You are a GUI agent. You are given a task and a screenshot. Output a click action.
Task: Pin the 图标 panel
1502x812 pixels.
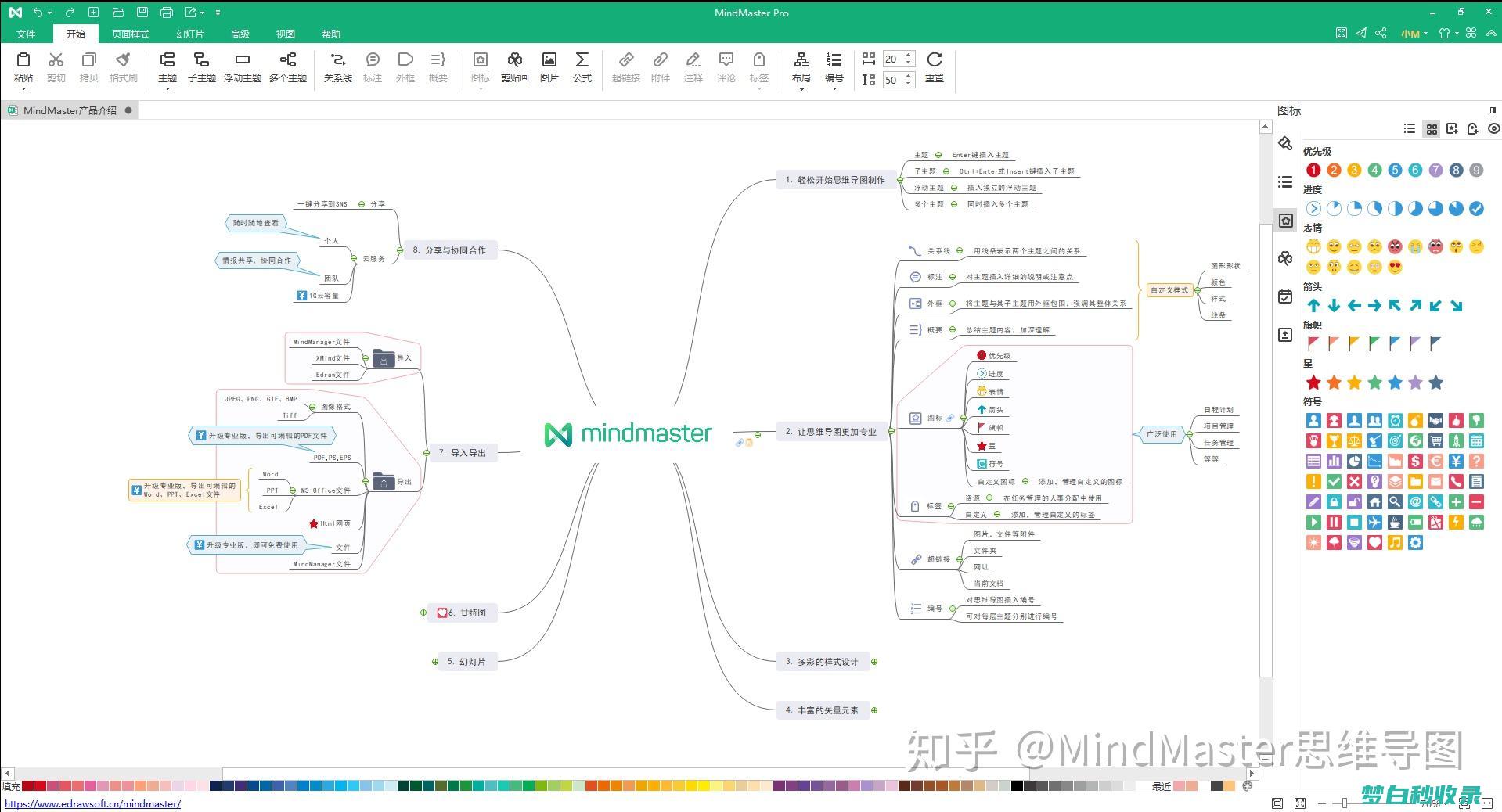coord(1493,110)
